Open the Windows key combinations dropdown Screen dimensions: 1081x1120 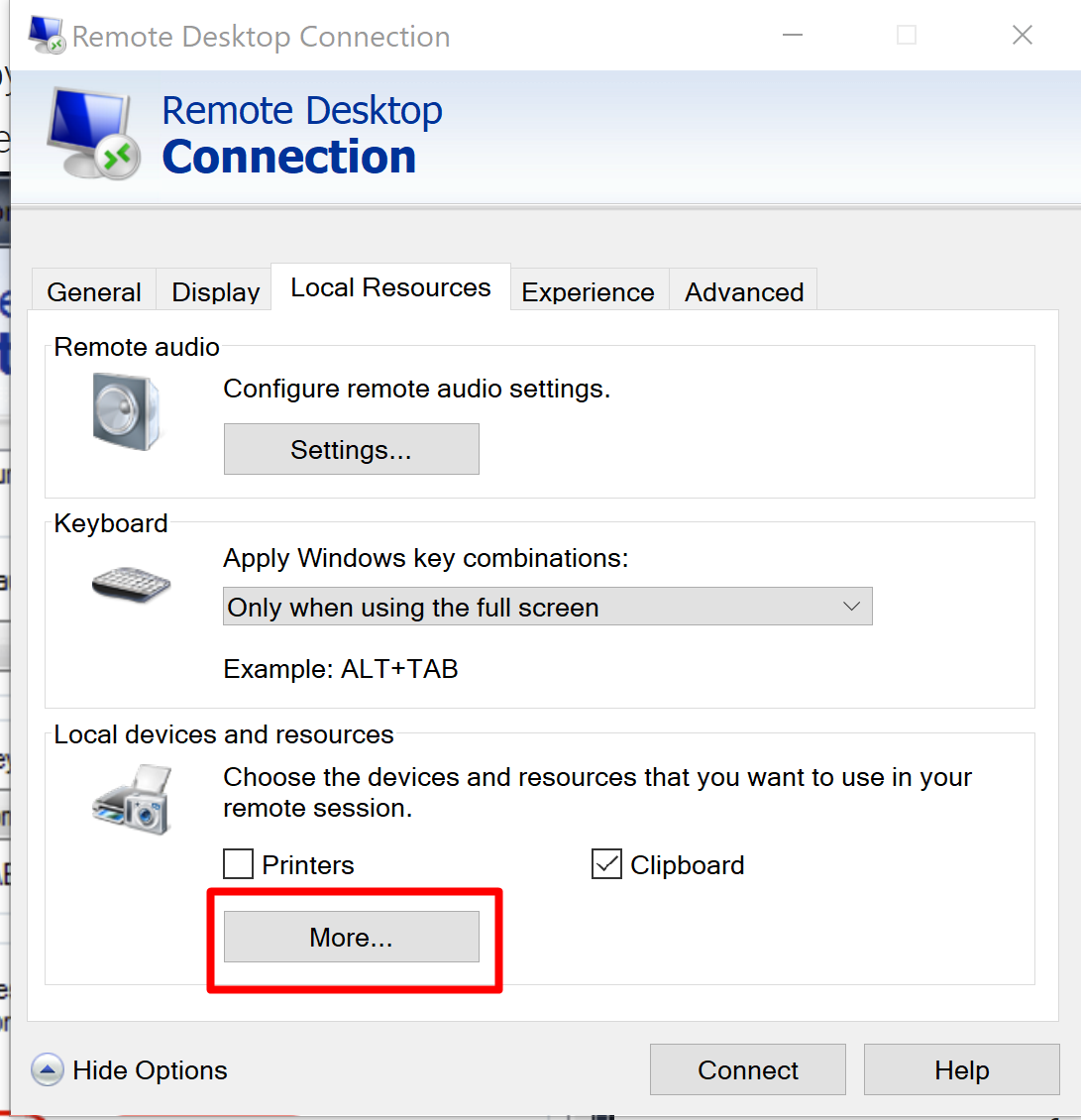(547, 607)
